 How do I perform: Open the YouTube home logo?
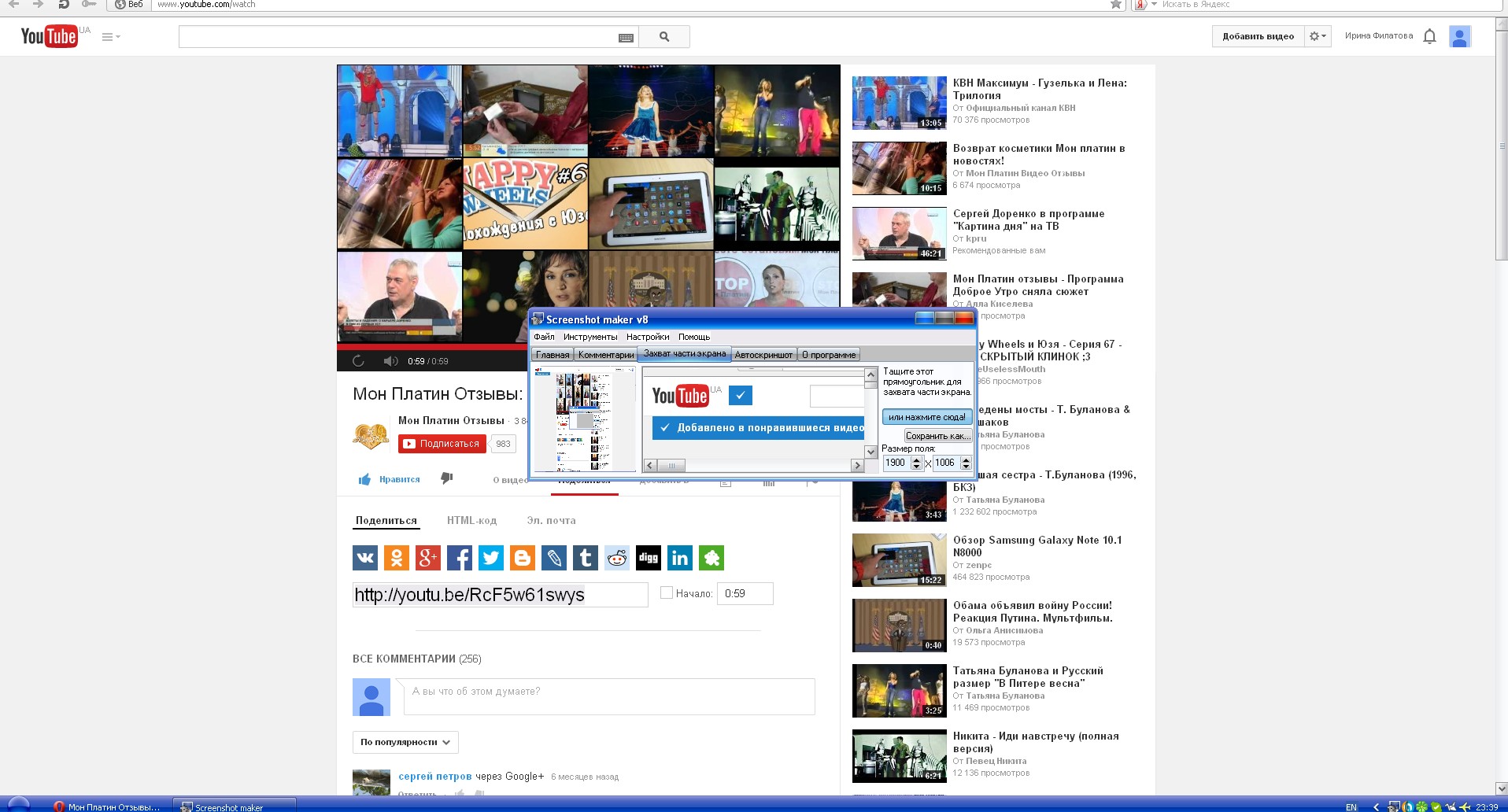[x=49, y=36]
